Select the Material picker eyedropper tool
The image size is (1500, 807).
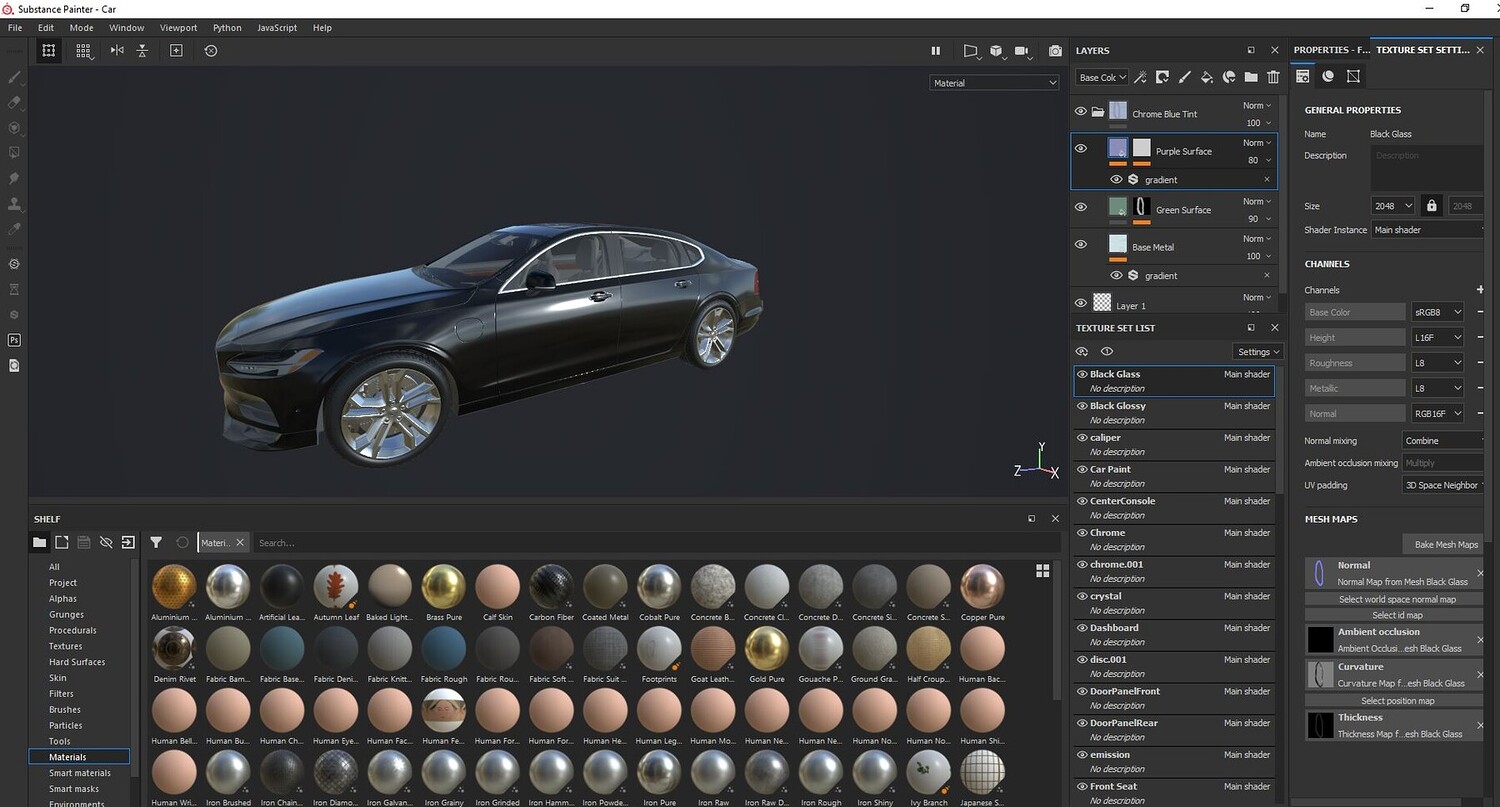pyautogui.click(x=14, y=229)
